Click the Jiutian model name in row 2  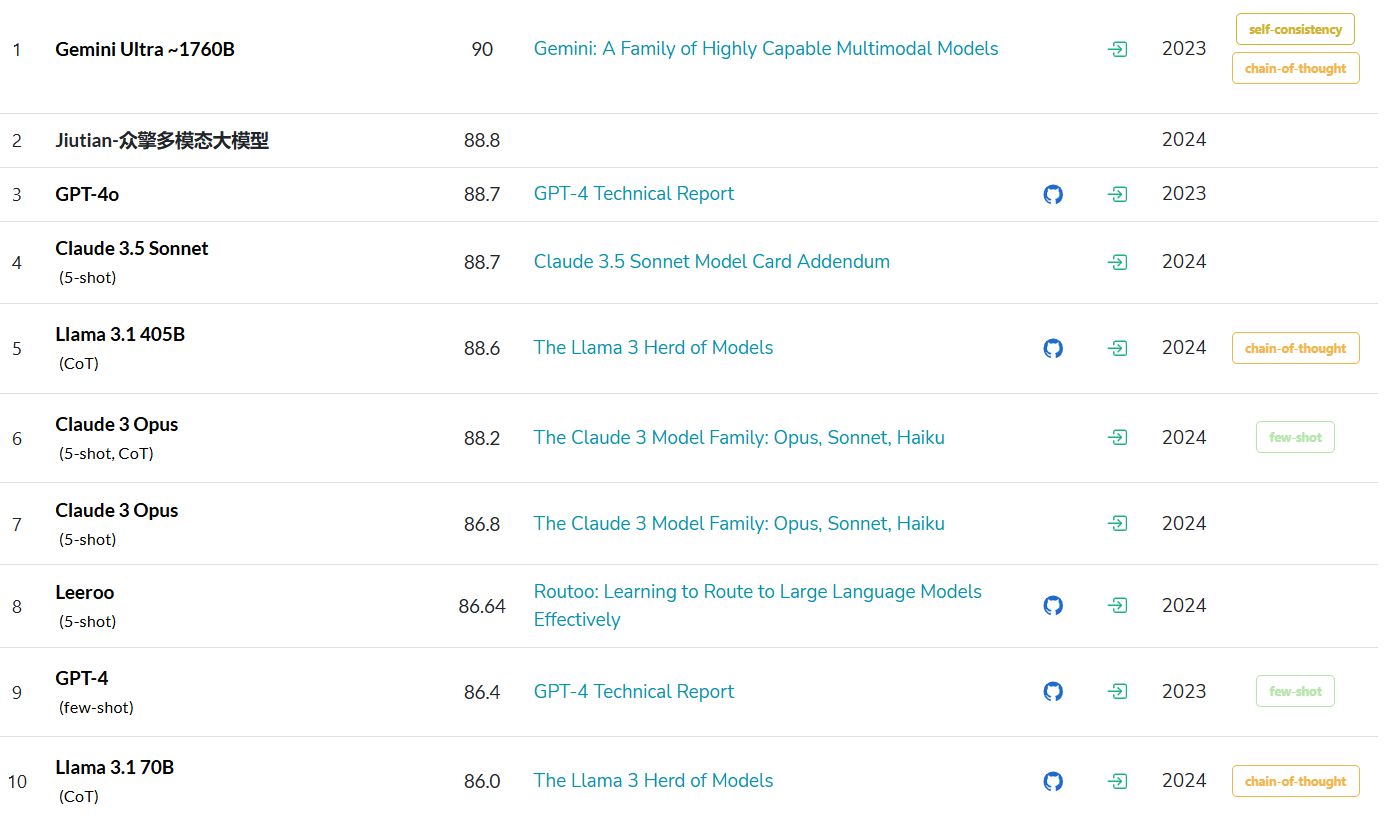pyautogui.click(x=162, y=141)
